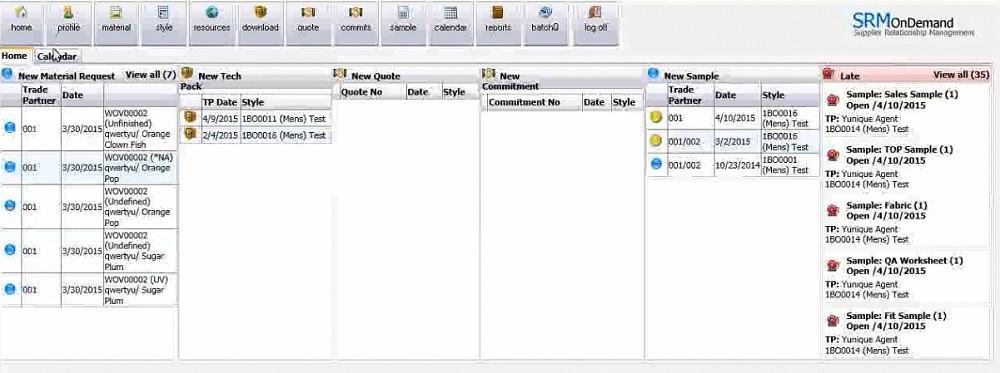Viewport: 1000px width, 373px height.
Task: Click tech pack icon for 2/4/2015 row
Action: pyautogui.click(x=190, y=134)
